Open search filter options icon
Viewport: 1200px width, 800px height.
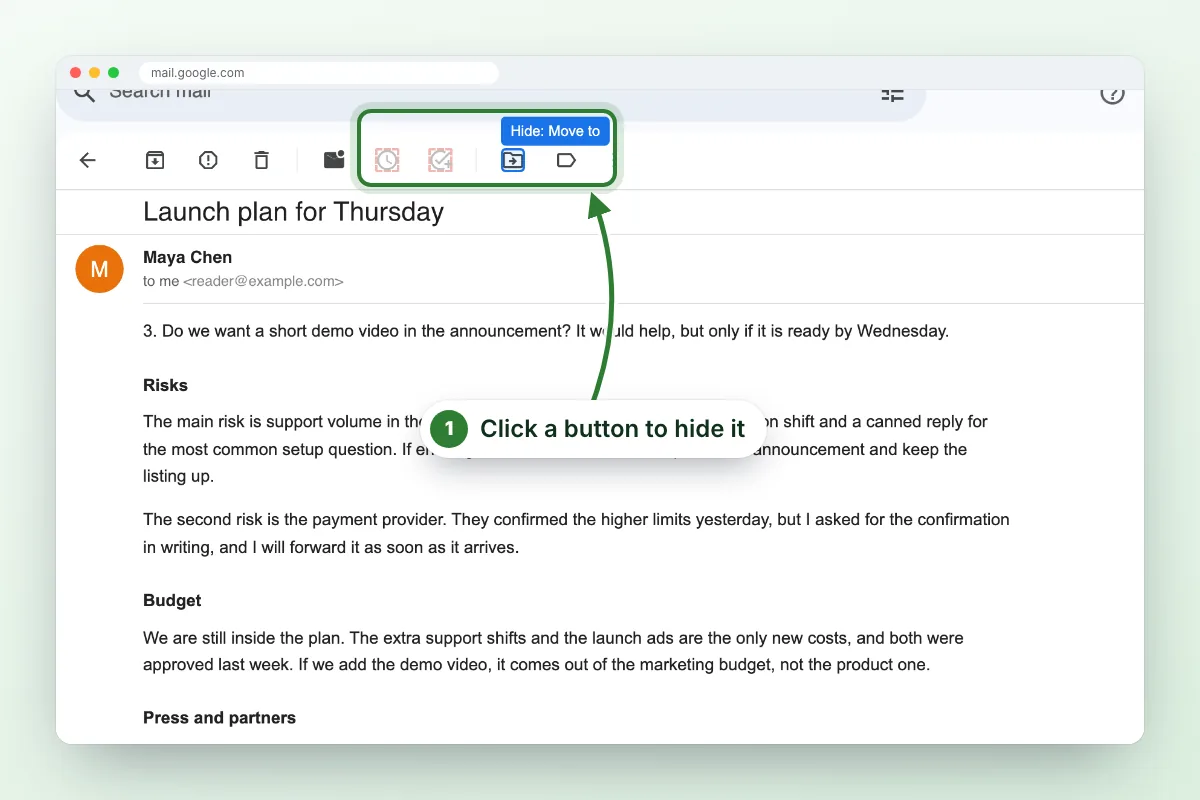click(x=893, y=93)
